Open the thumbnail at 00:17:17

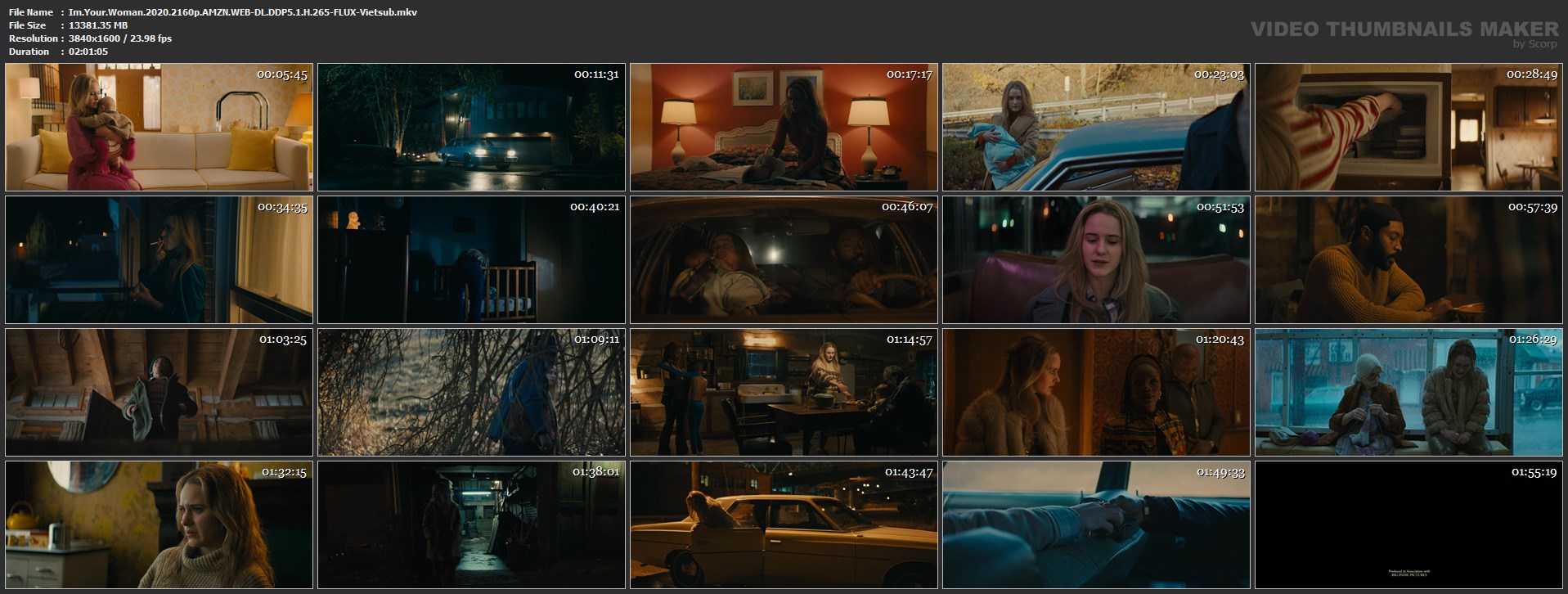tap(784, 128)
